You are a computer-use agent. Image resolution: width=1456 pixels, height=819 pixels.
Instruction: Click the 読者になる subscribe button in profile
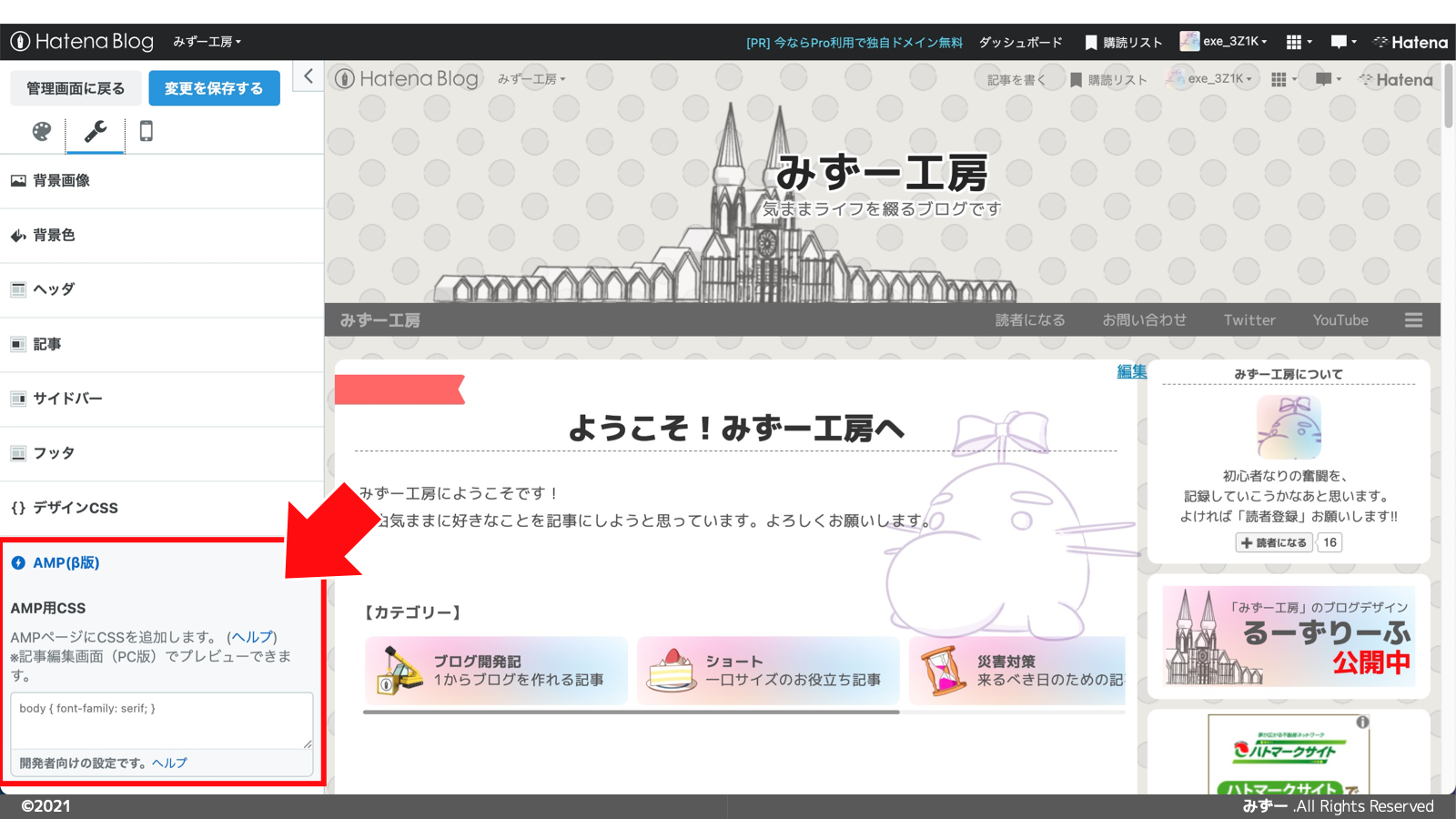(x=1274, y=542)
